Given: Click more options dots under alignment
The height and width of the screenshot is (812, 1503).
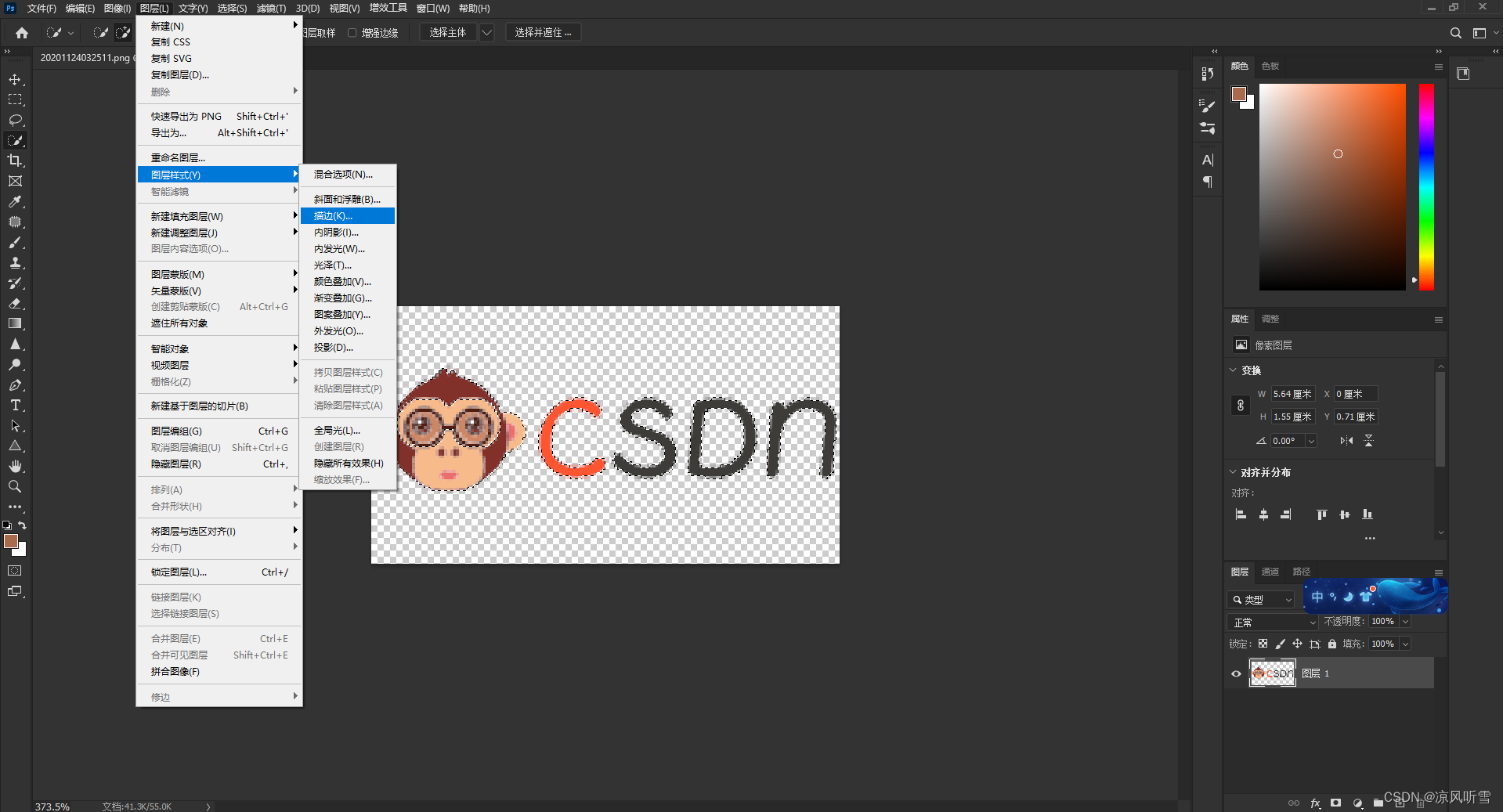Looking at the screenshot, I should point(1370,539).
